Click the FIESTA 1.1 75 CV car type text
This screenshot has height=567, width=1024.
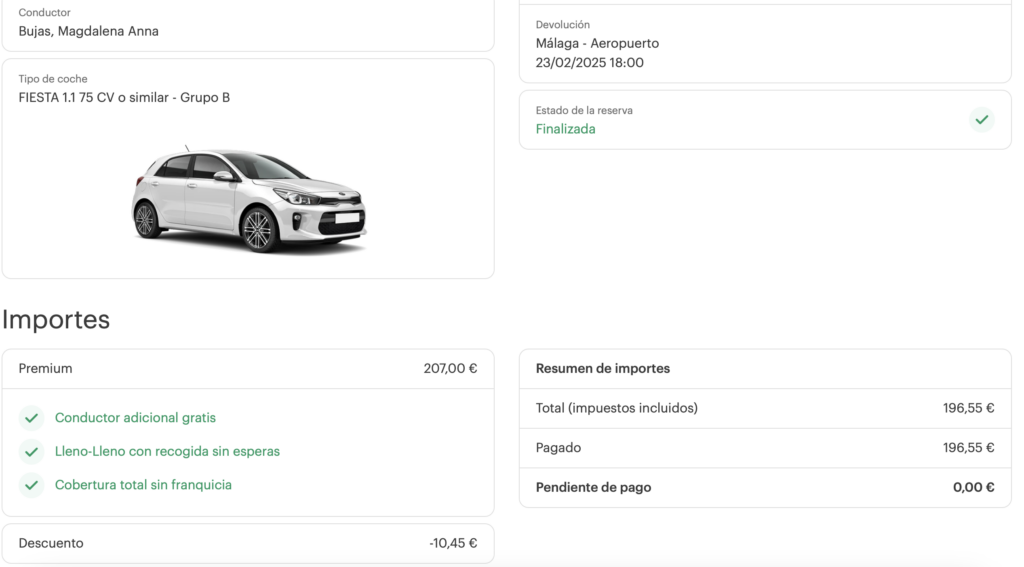[124, 98]
